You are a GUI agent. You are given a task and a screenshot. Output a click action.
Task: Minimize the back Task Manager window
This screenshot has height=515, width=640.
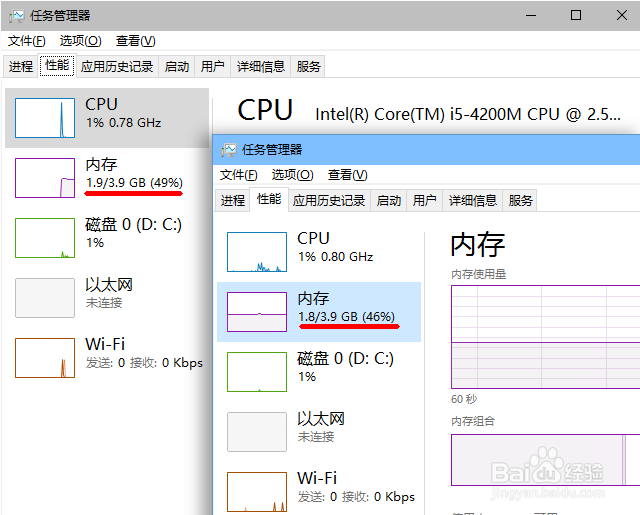point(531,16)
